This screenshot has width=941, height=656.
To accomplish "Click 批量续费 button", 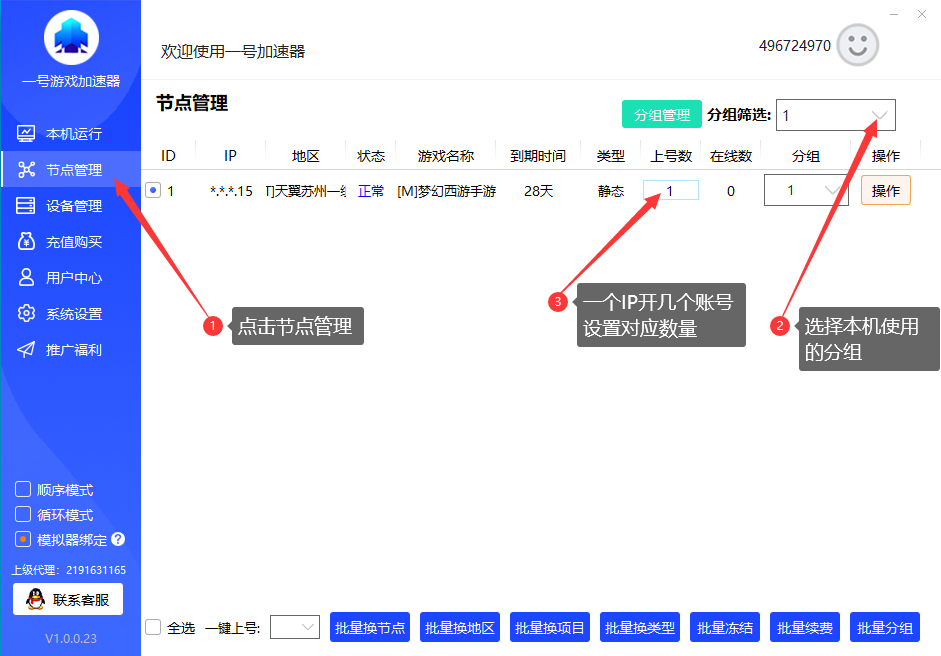I will (x=805, y=627).
